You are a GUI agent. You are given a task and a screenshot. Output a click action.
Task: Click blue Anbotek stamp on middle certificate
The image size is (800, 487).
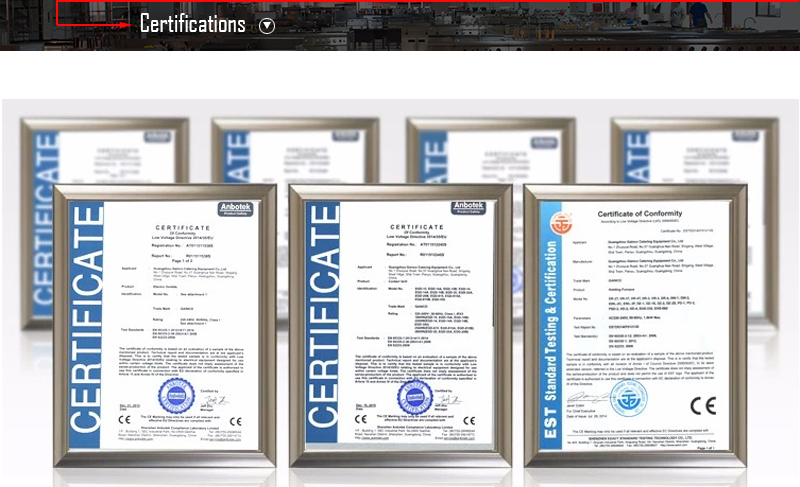(x=415, y=397)
